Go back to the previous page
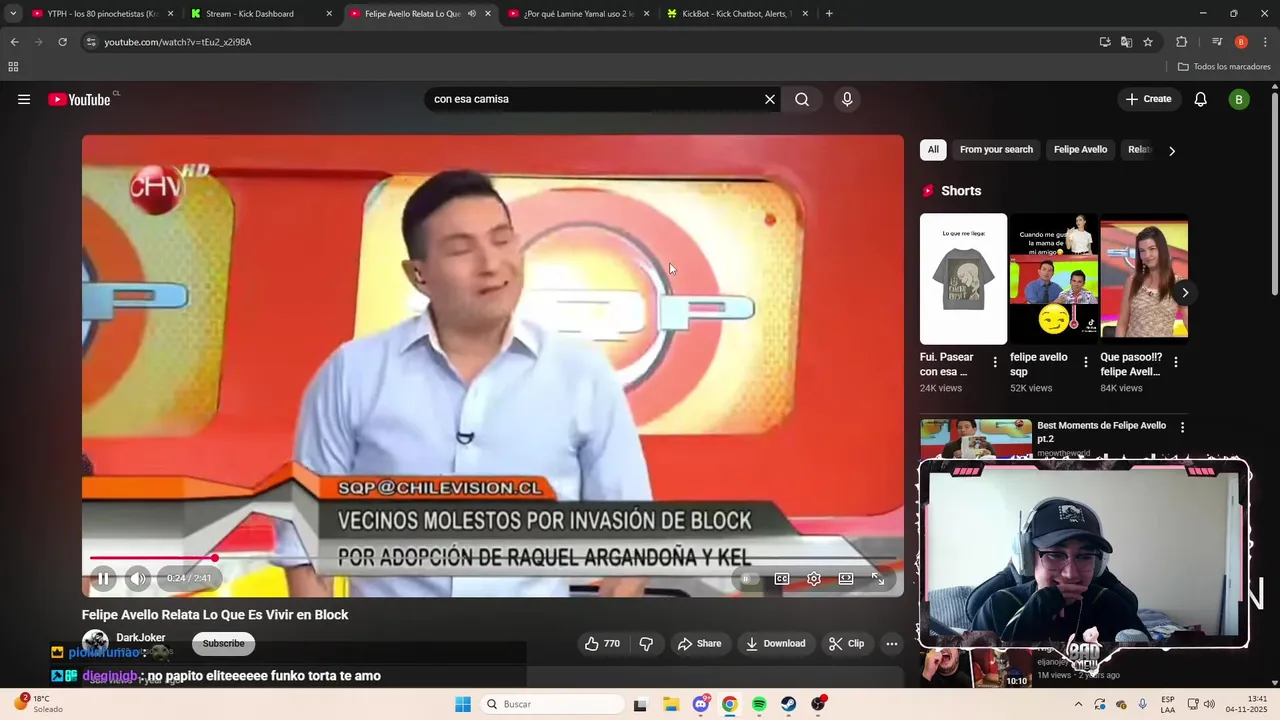Image resolution: width=1280 pixels, height=720 pixels. (x=14, y=42)
